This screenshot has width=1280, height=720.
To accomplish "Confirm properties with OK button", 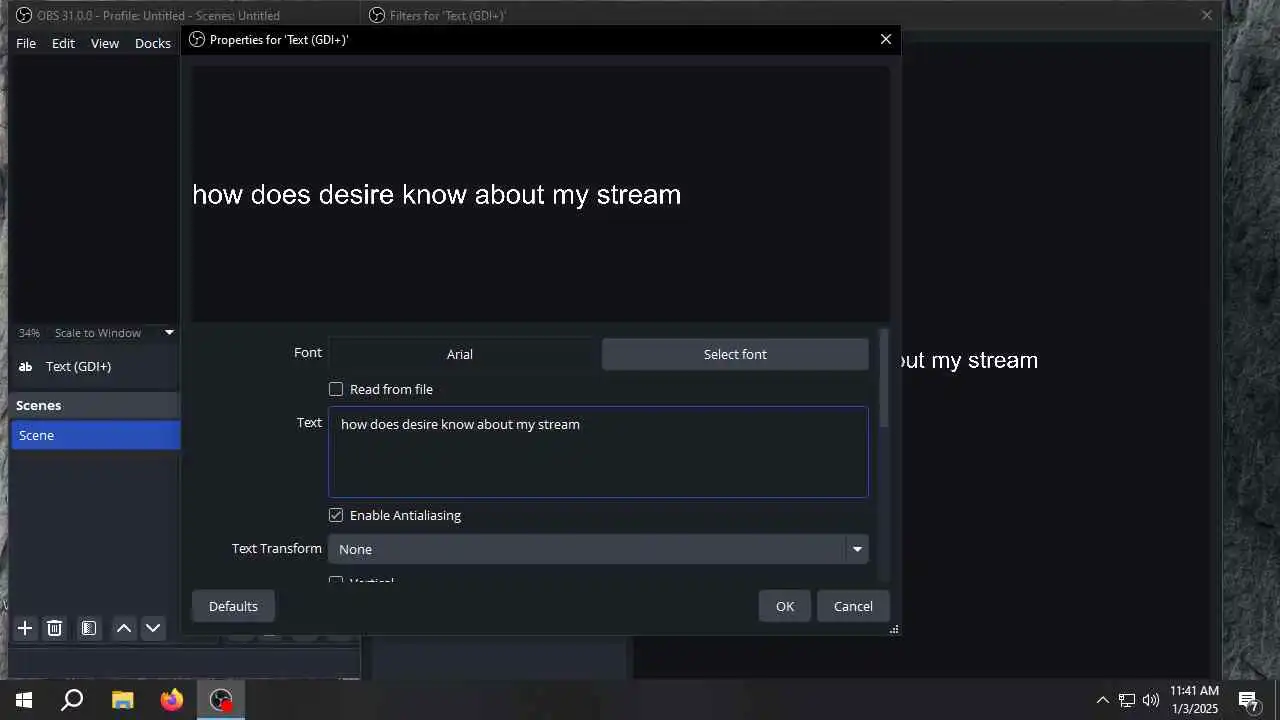I will [x=785, y=606].
